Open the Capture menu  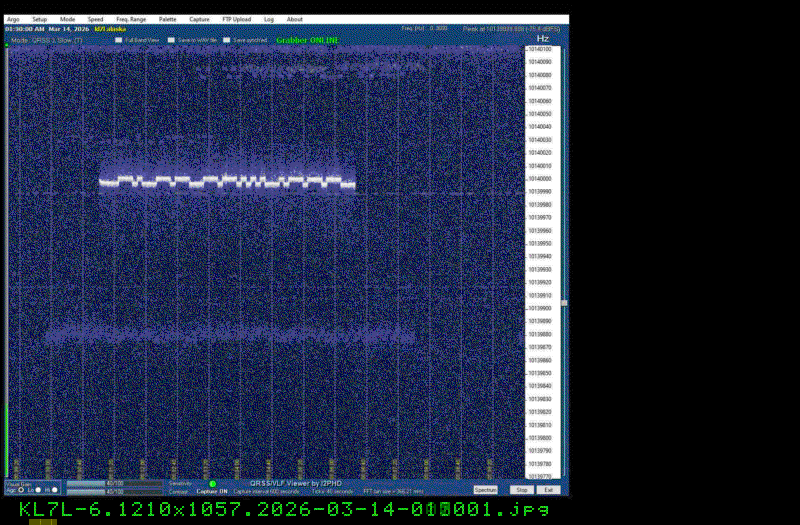(200, 19)
